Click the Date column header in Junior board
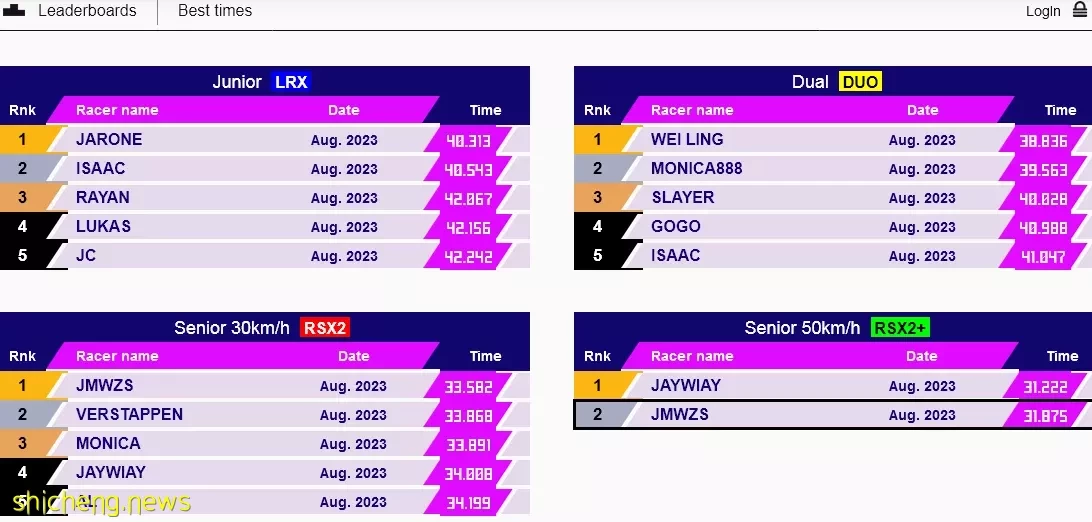Screen dimensions: 1092x522 (343, 110)
